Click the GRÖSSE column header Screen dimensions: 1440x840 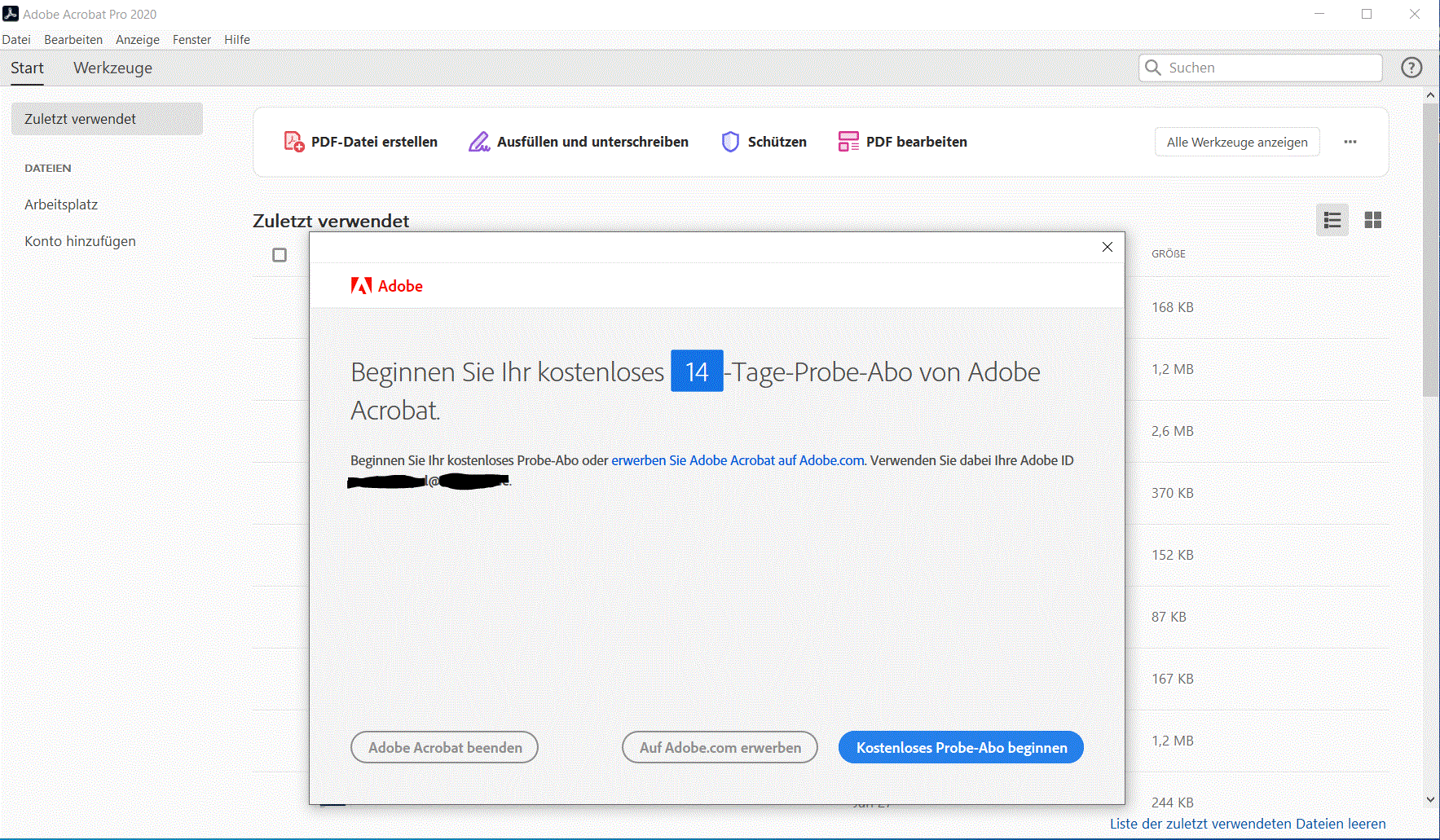click(x=1169, y=254)
